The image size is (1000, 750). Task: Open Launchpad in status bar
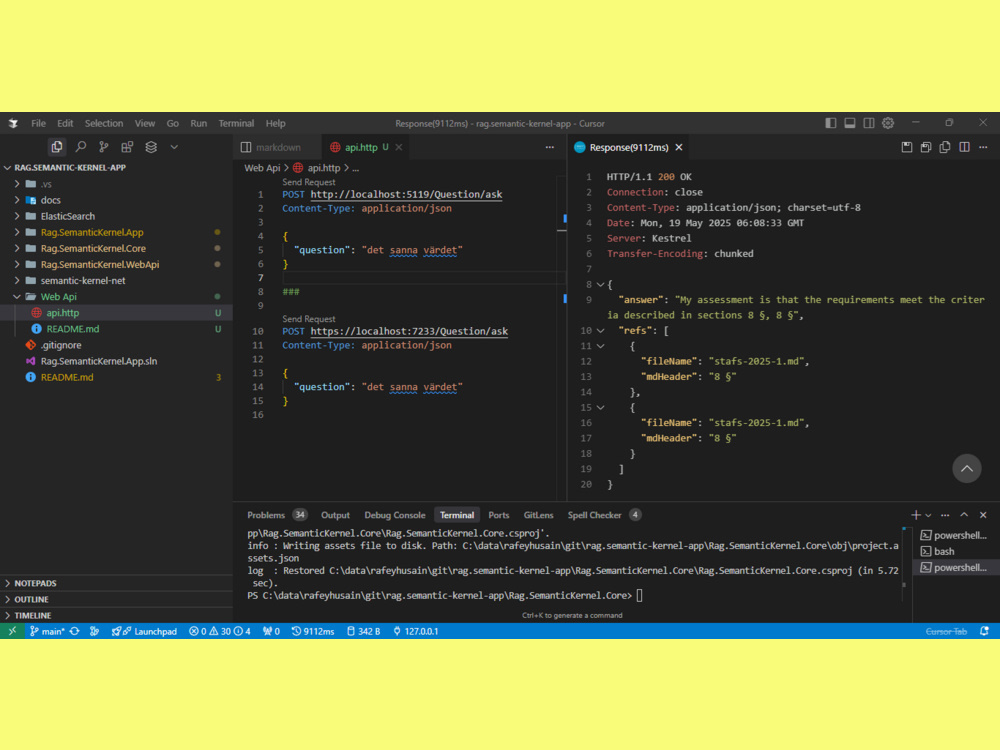(145, 631)
